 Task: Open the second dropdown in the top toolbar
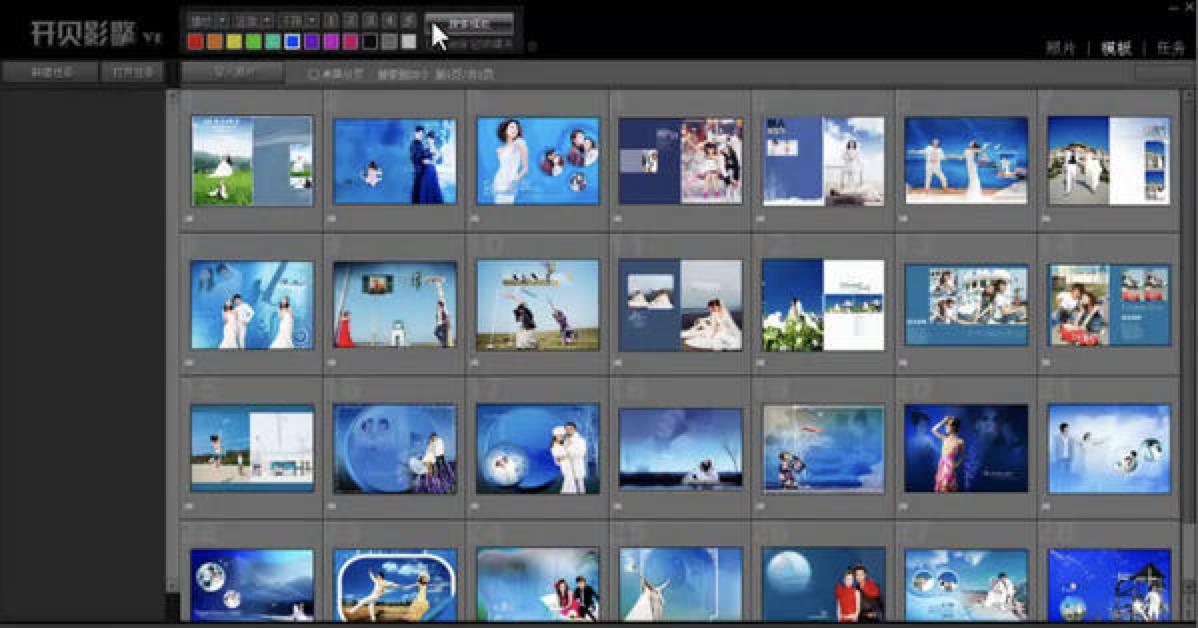click(252, 20)
